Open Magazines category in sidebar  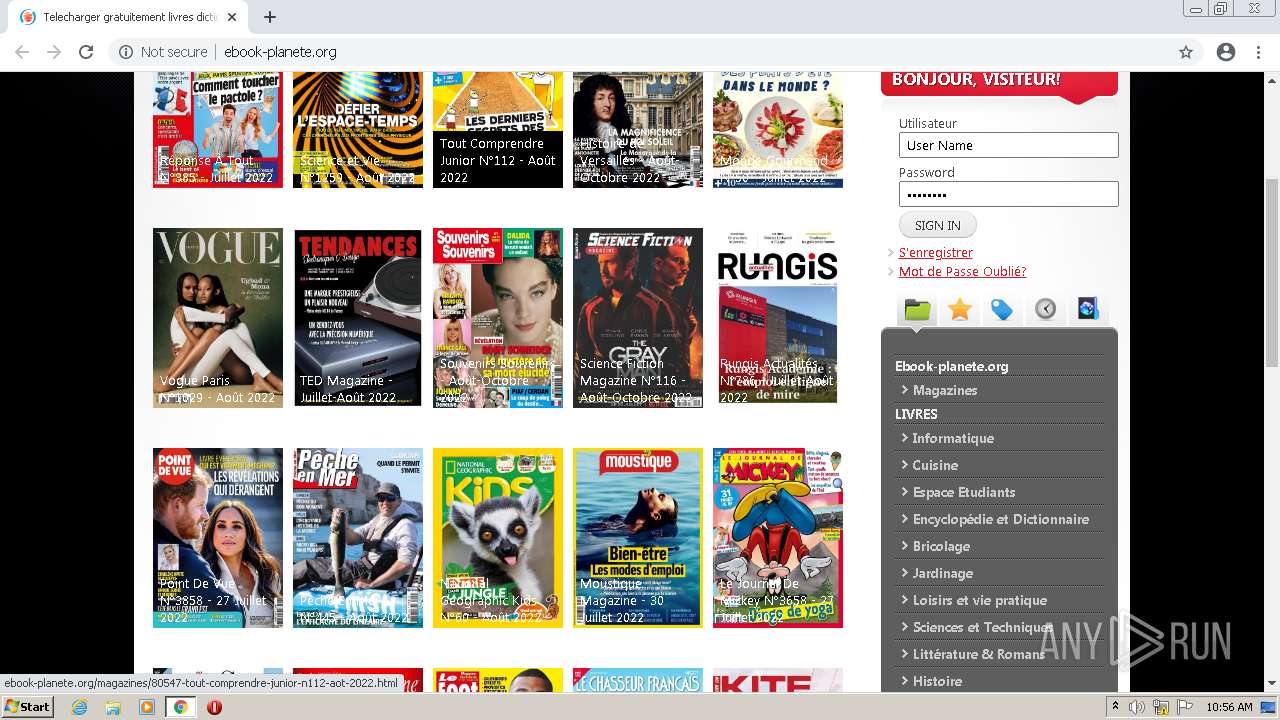click(x=945, y=390)
